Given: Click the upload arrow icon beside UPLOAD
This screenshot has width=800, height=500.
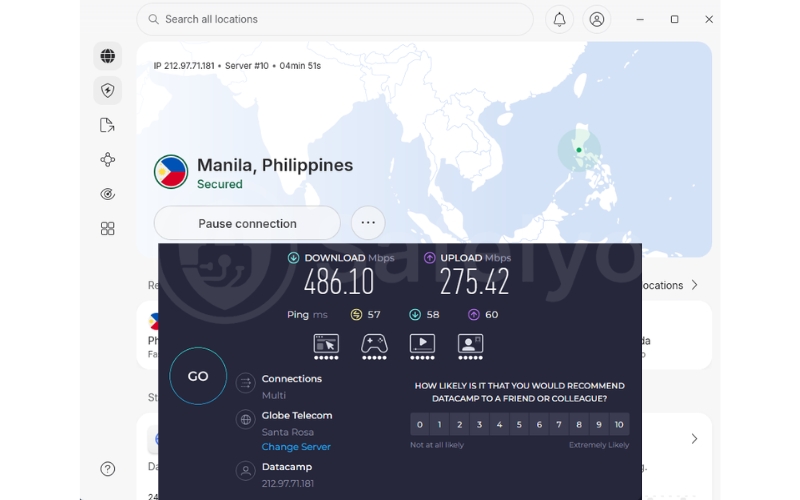Looking at the screenshot, I should (430, 258).
